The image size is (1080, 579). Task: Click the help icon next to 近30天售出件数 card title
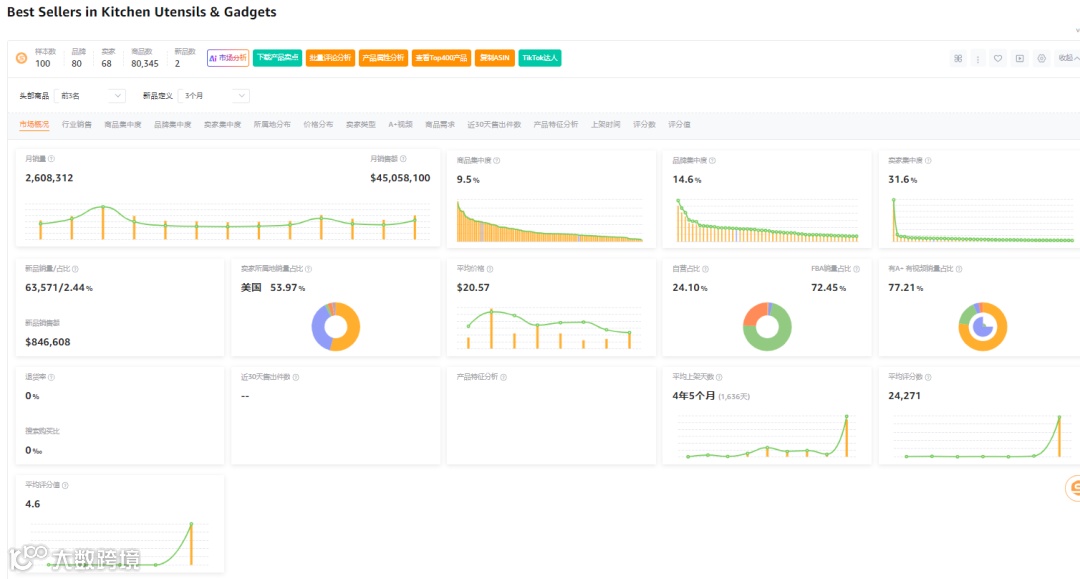pyautogui.click(x=295, y=377)
